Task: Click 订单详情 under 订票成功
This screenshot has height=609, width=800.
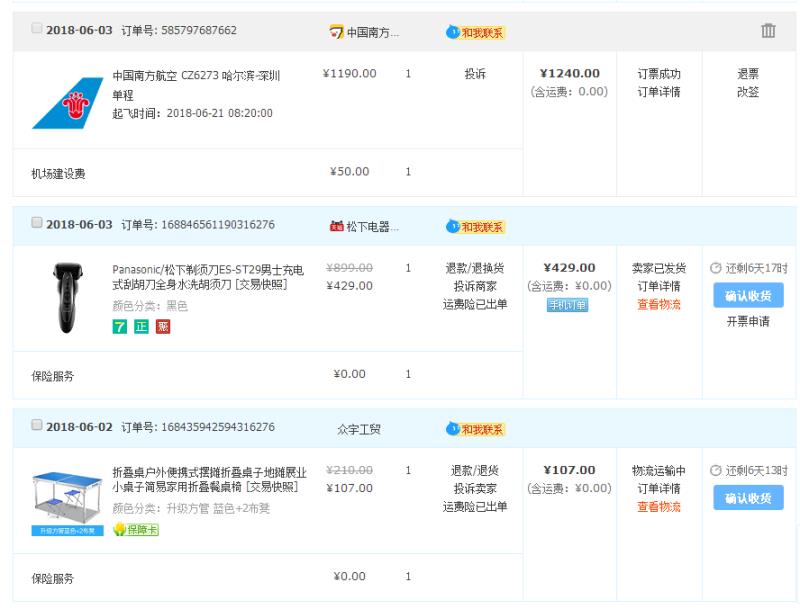Action: tap(659, 92)
